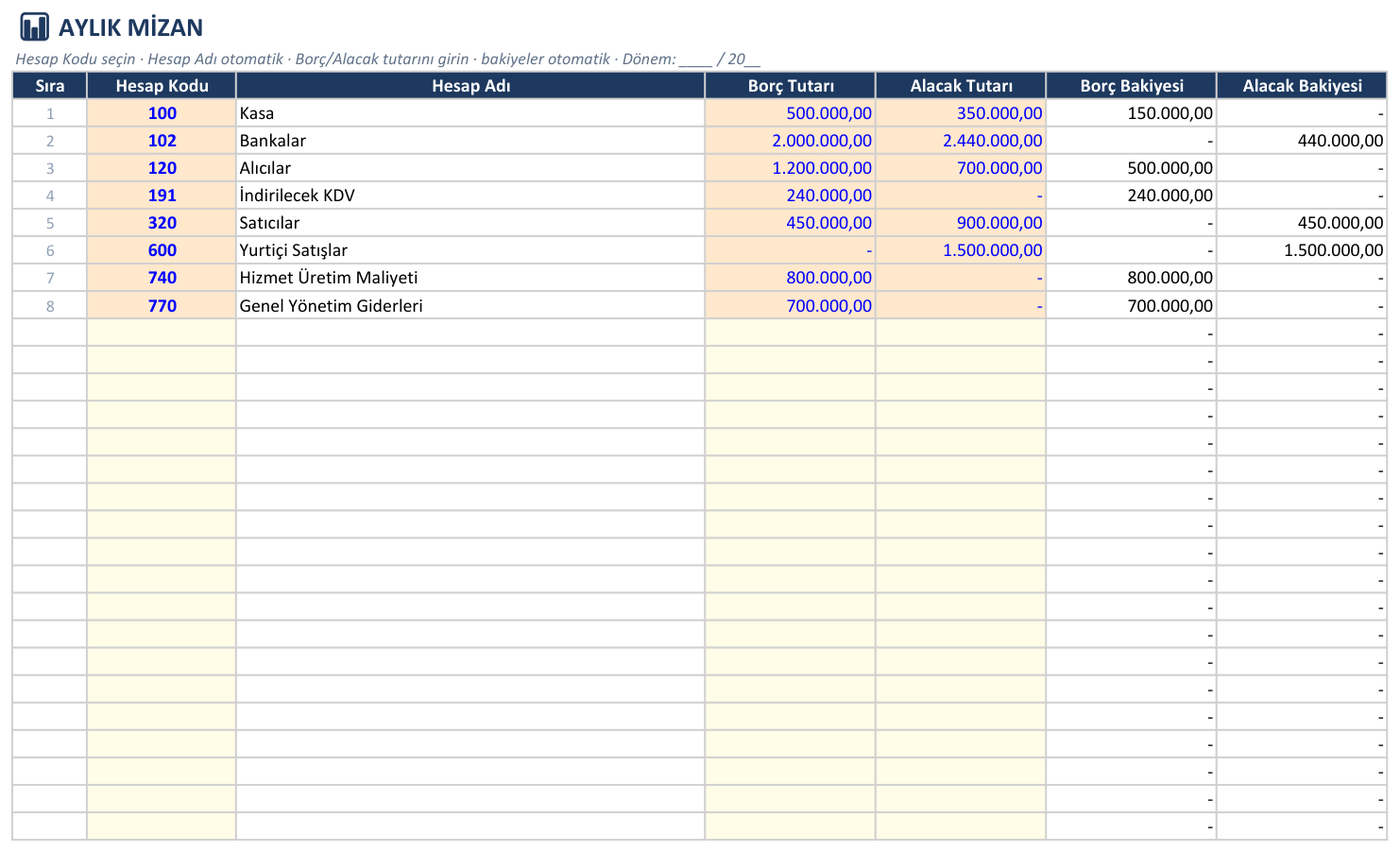Screen dimensions: 1400x852
Task: Select the AYLIK MİZAN title text
Action: (131, 27)
